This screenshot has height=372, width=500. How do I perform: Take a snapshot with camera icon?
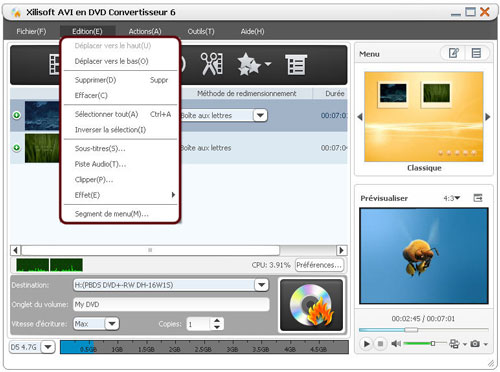[x=475, y=344]
